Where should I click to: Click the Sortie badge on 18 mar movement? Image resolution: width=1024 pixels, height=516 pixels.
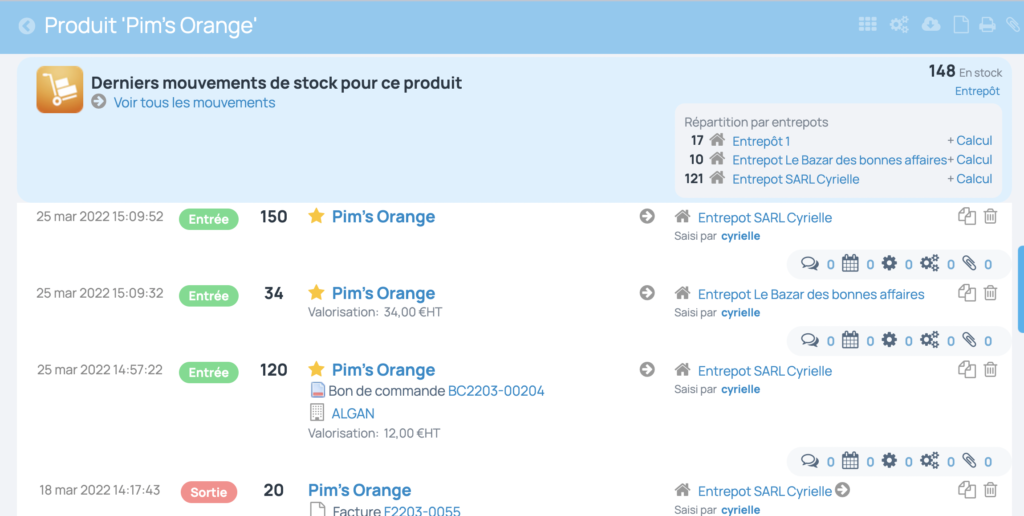tap(209, 492)
